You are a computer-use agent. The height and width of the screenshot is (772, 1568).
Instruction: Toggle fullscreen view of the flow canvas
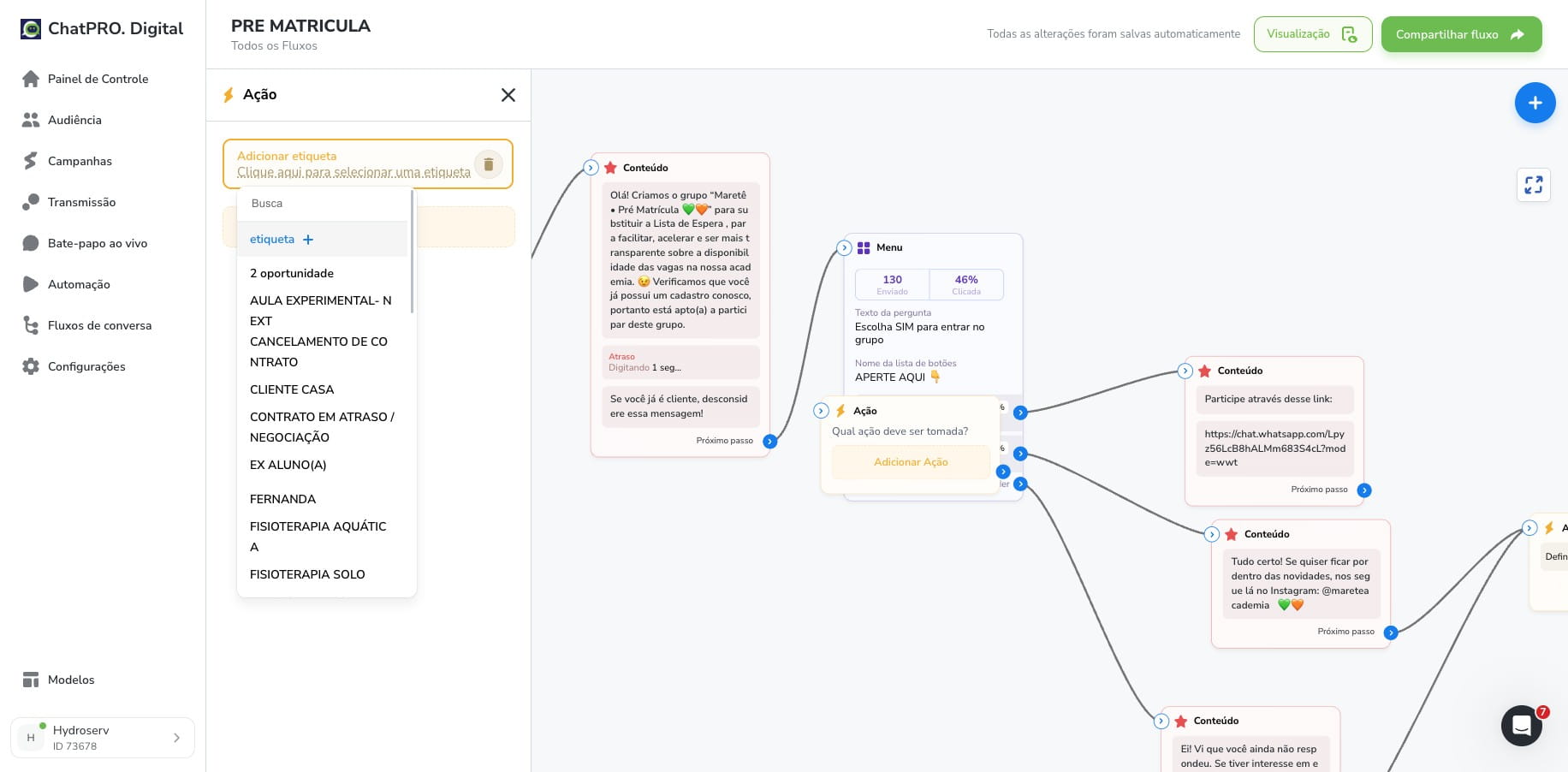(x=1534, y=185)
